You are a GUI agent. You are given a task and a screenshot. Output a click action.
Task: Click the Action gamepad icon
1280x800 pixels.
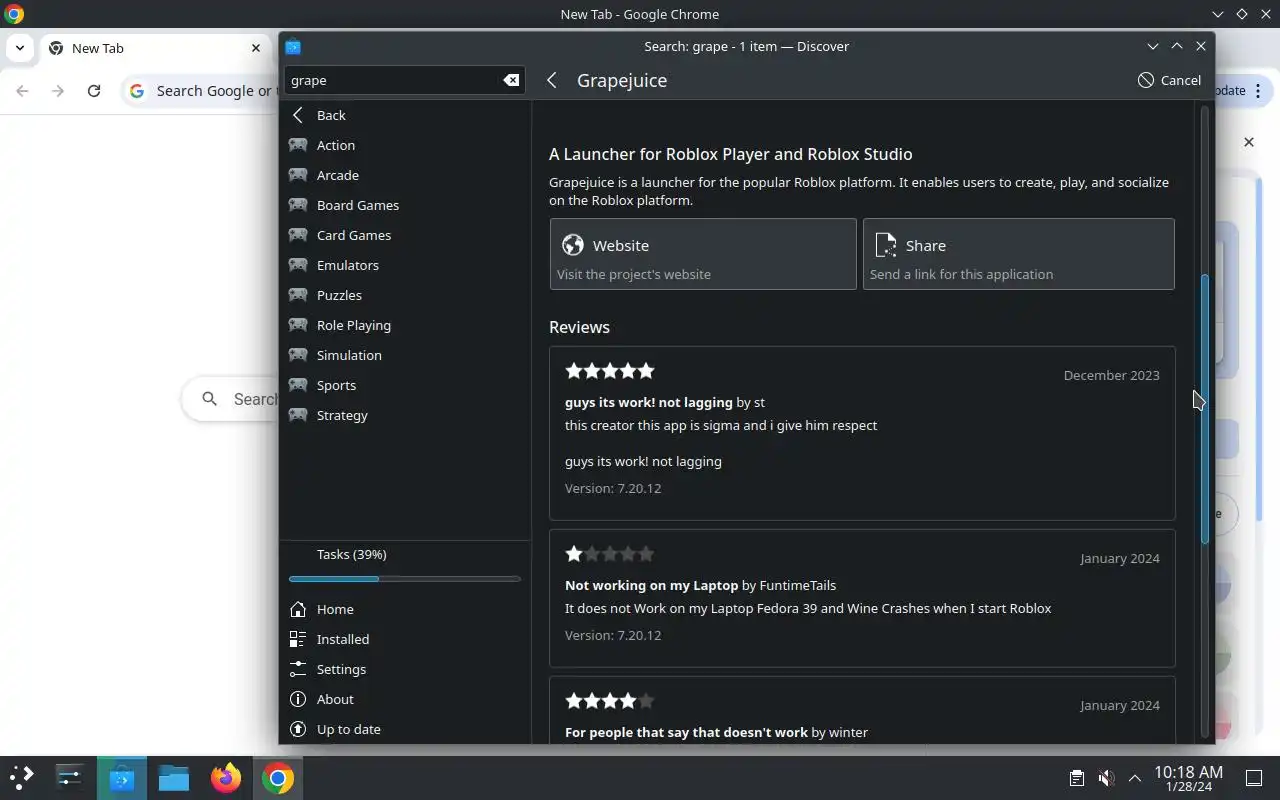pyautogui.click(x=298, y=145)
